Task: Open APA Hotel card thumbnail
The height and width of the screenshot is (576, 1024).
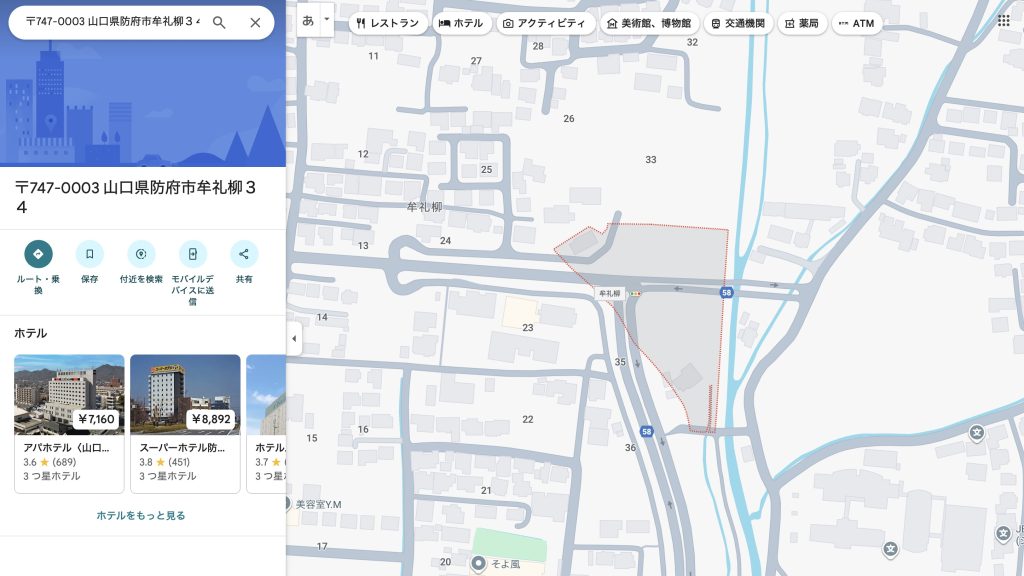Action: pyautogui.click(x=69, y=394)
